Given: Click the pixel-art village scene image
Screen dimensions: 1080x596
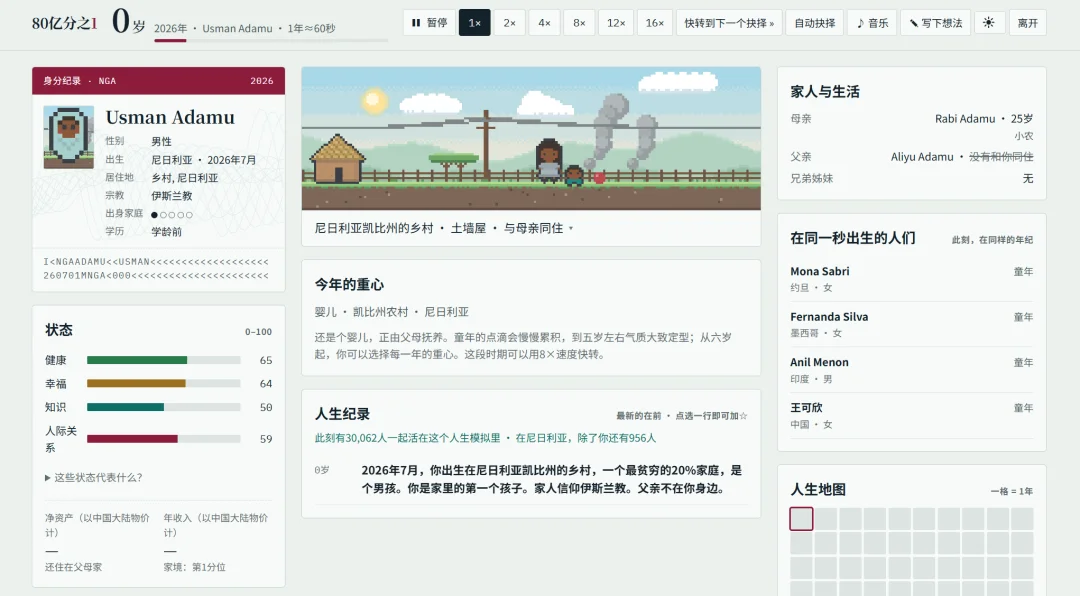Looking at the screenshot, I should tap(531, 138).
